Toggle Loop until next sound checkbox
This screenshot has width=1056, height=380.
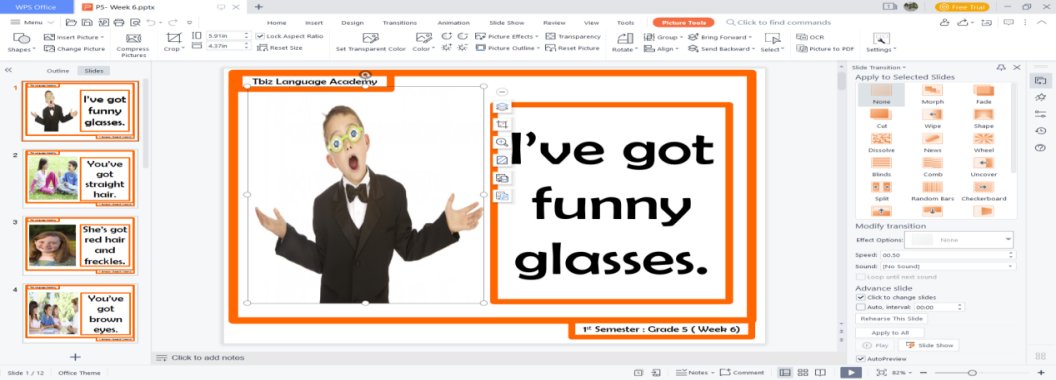pyautogui.click(x=860, y=277)
